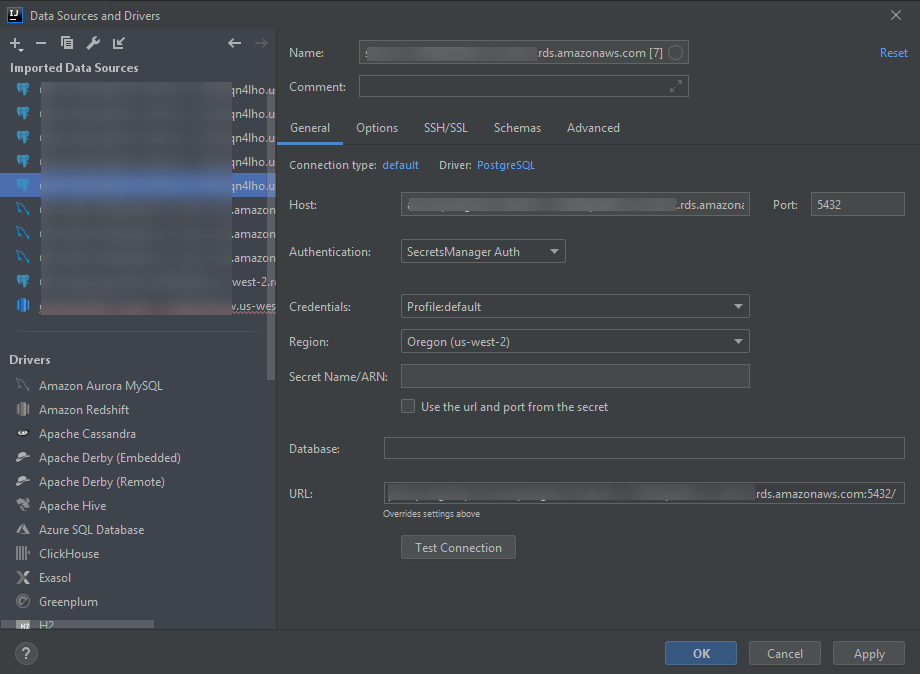Open the Authentication dropdown
The width and height of the screenshot is (920, 674).
click(x=483, y=251)
